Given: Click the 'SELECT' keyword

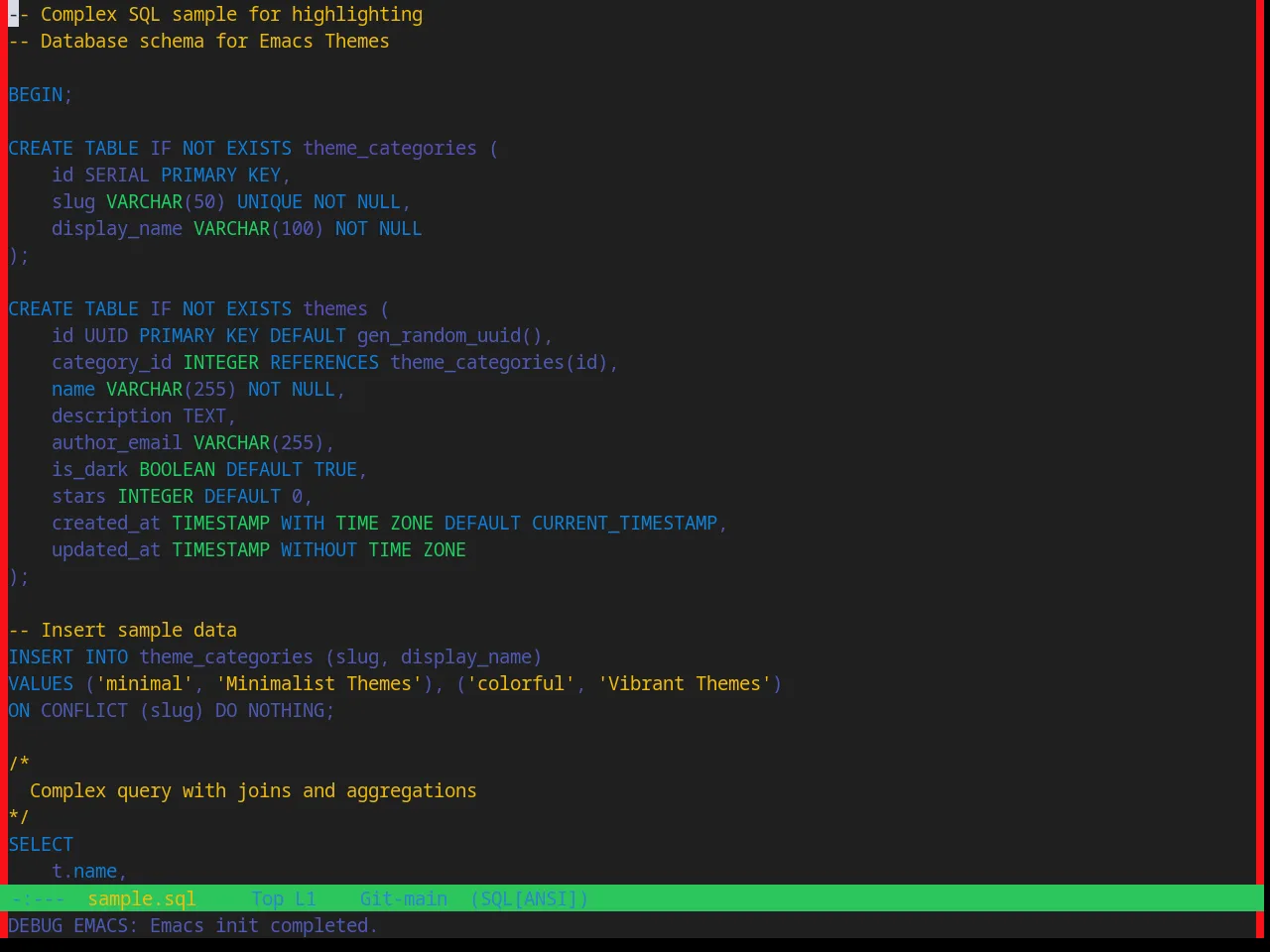Looking at the screenshot, I should (x=41, y=845).
